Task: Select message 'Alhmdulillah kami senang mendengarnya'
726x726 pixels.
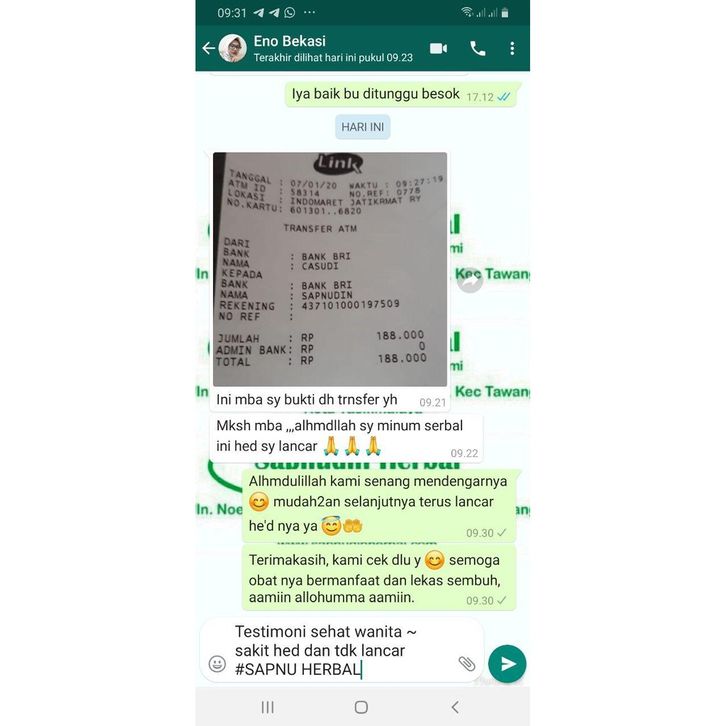Action: (x=379, y=506)
